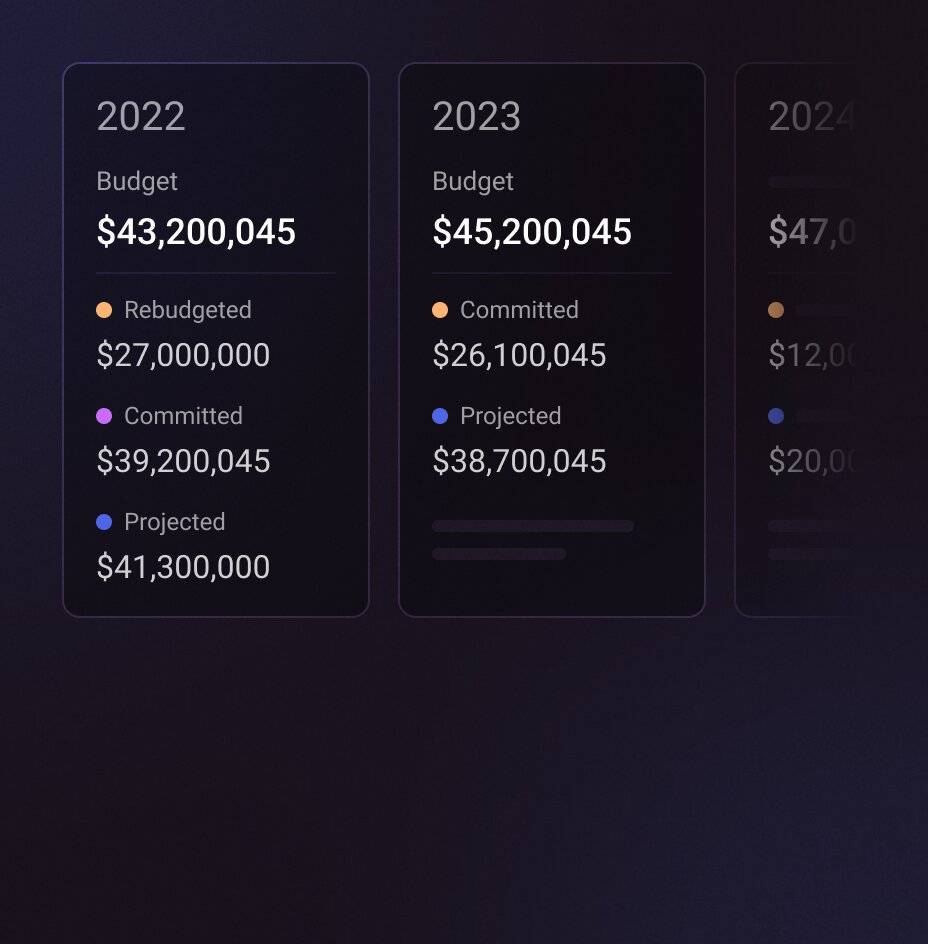
Task: Click the Projected label in 2023 card
Action: (510, 416)
